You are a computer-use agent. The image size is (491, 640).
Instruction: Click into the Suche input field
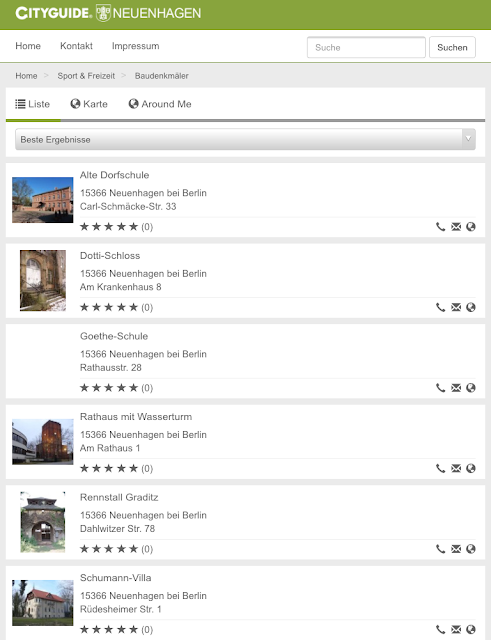(x=366, y=47)
